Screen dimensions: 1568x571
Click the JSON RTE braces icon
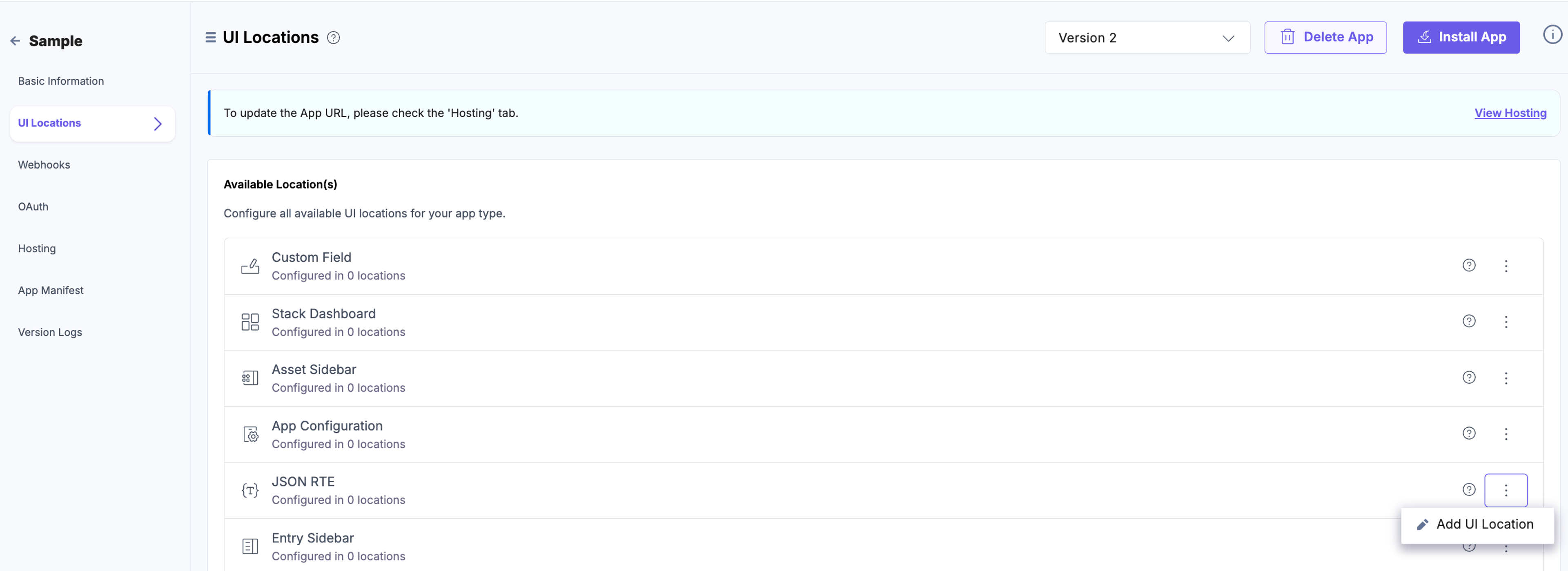point(250,490)
